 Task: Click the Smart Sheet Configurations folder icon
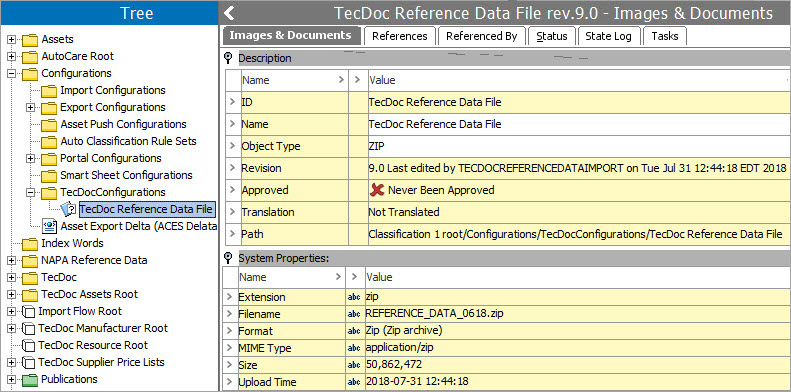49,176
